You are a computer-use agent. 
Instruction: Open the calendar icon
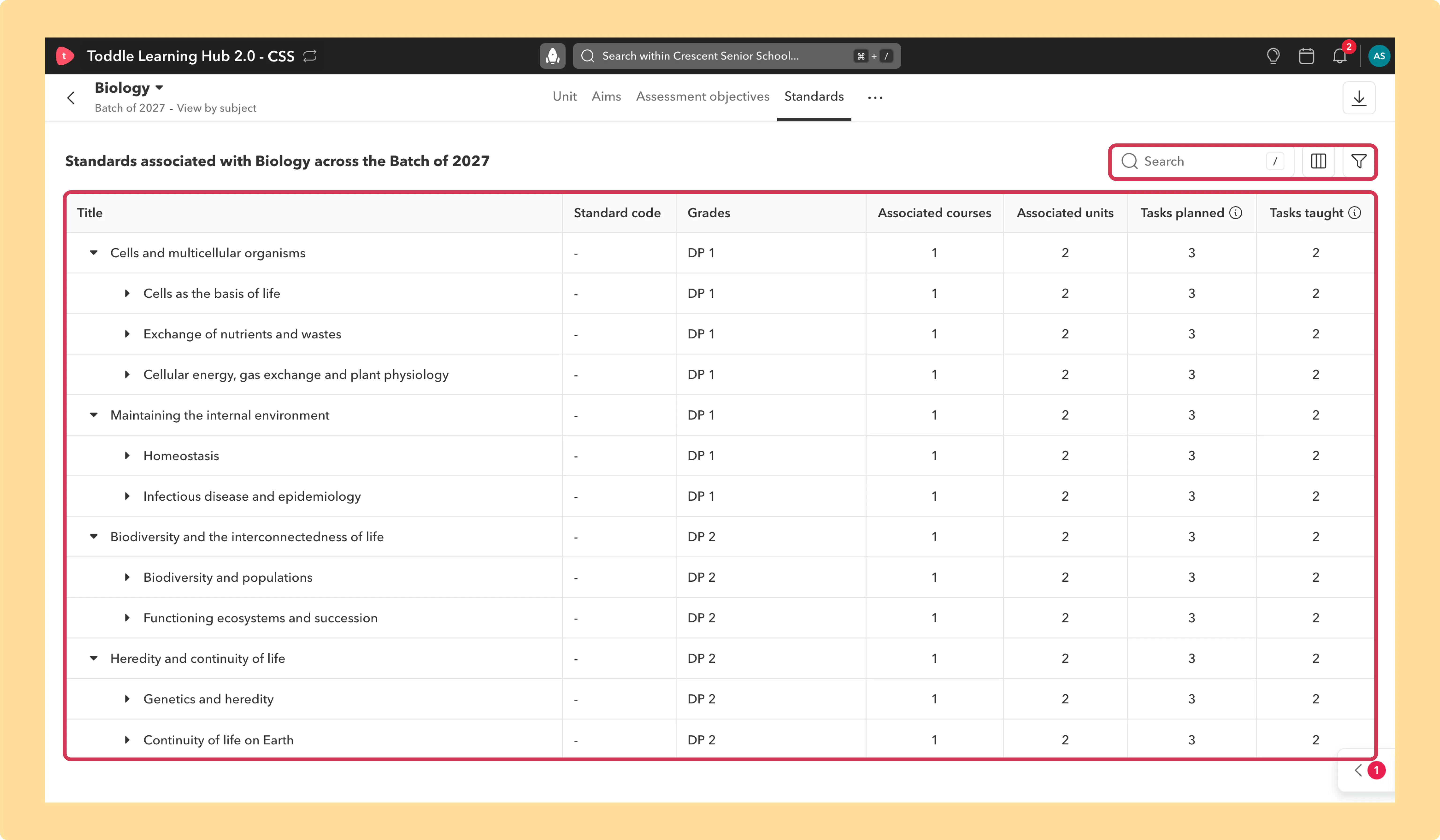coord(1306,56)
